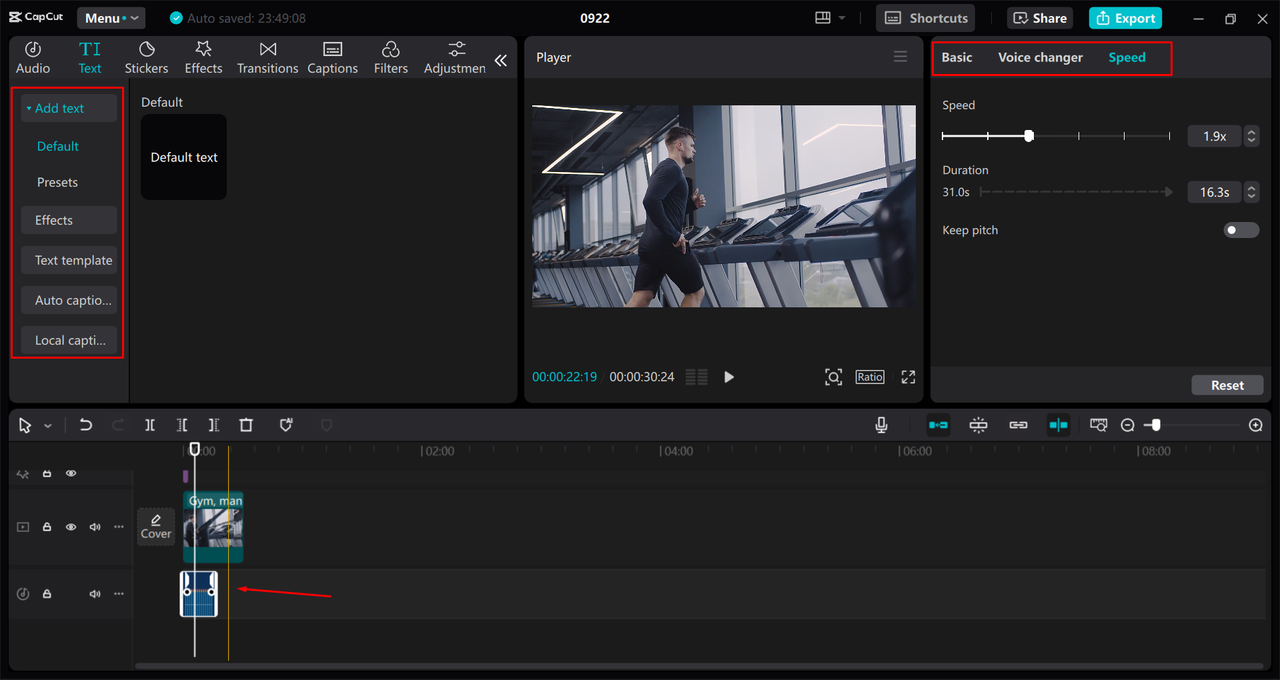Start voiceover recording with microphone icon
Image resolution: width=1280 pixels, height=680 pixels.
pyautogui.click(x=881, y=425)
